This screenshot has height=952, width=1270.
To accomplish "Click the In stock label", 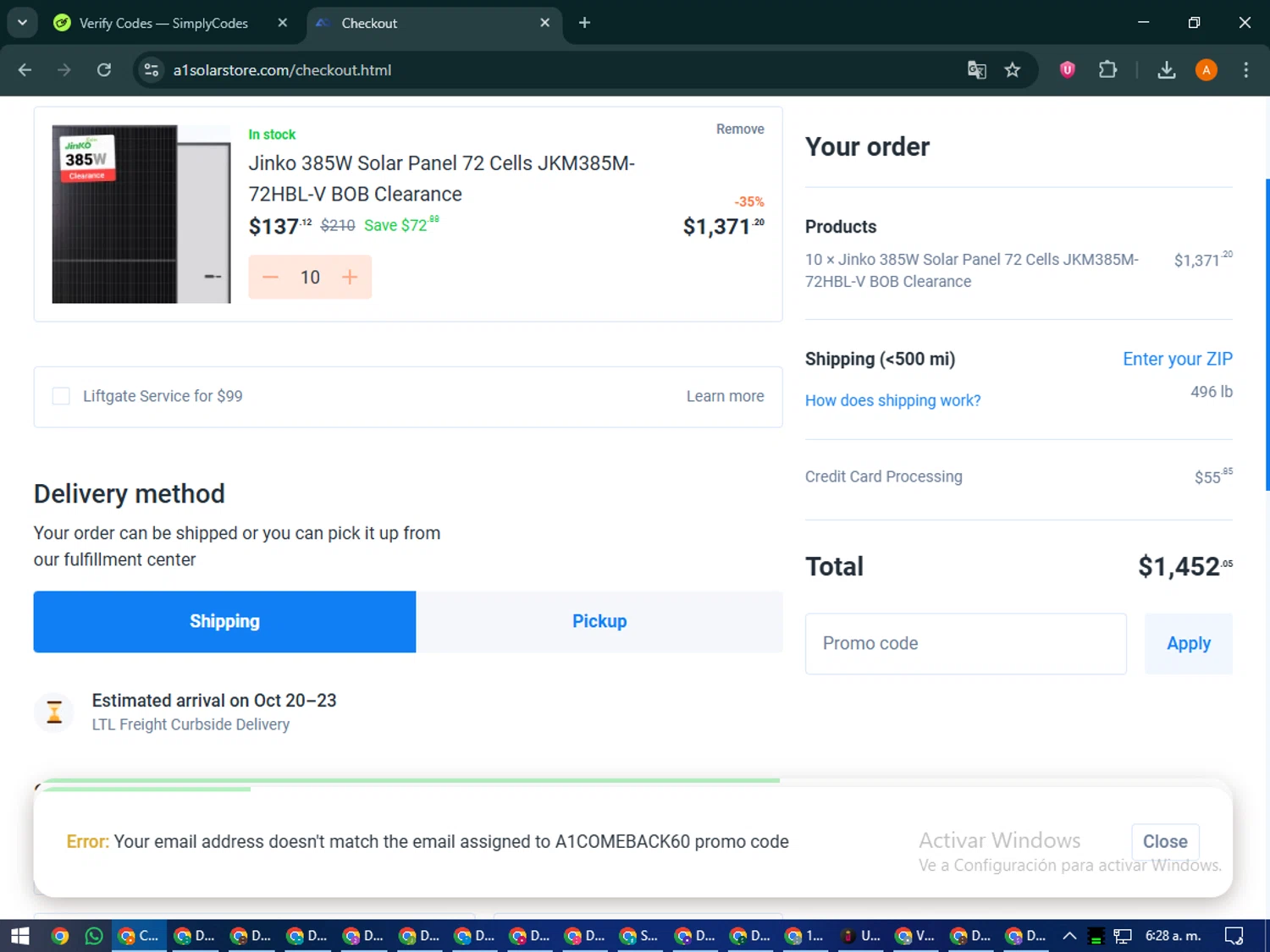I will (x=272, y=135).
